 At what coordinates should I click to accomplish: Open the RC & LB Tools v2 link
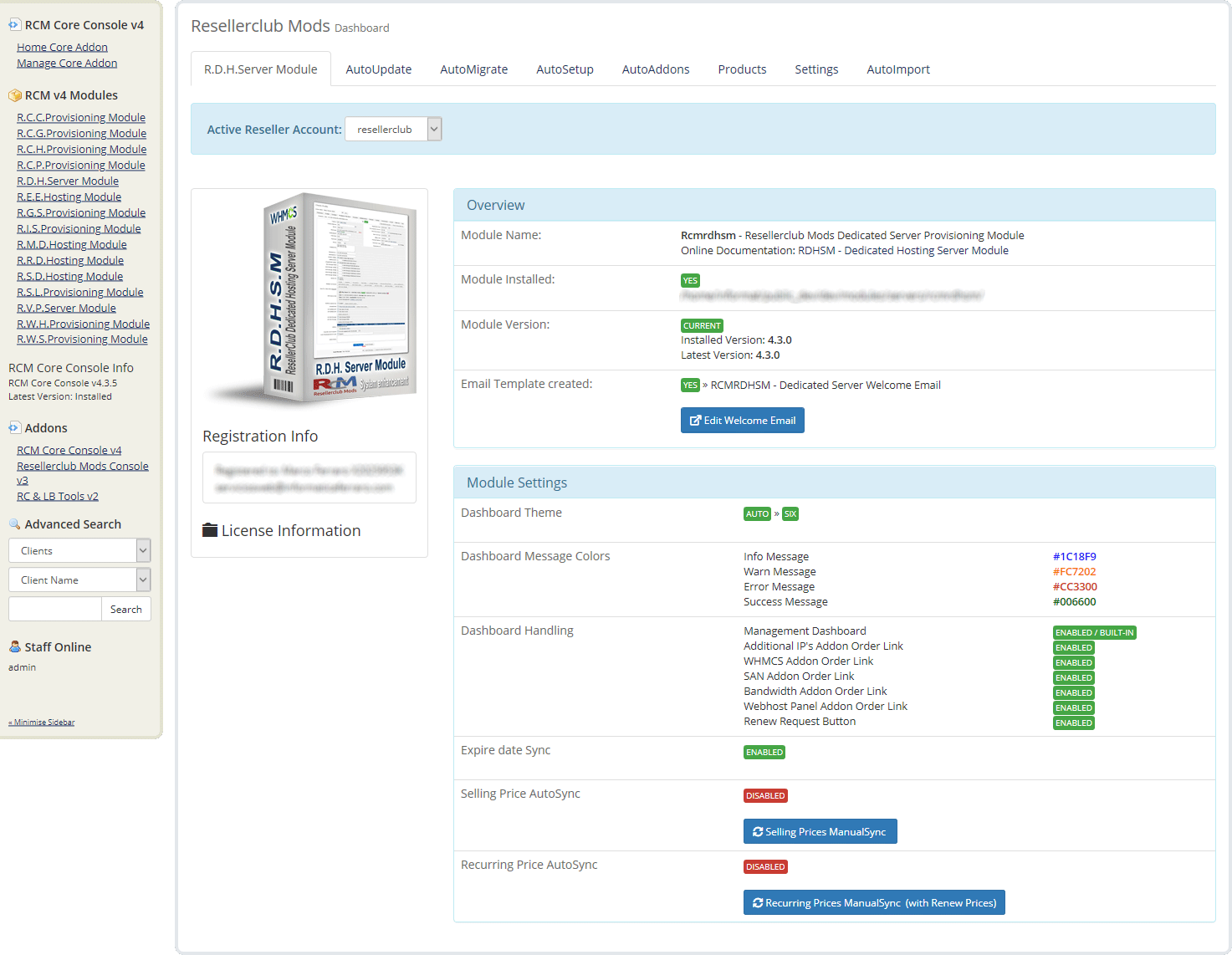tap(58, 497)
